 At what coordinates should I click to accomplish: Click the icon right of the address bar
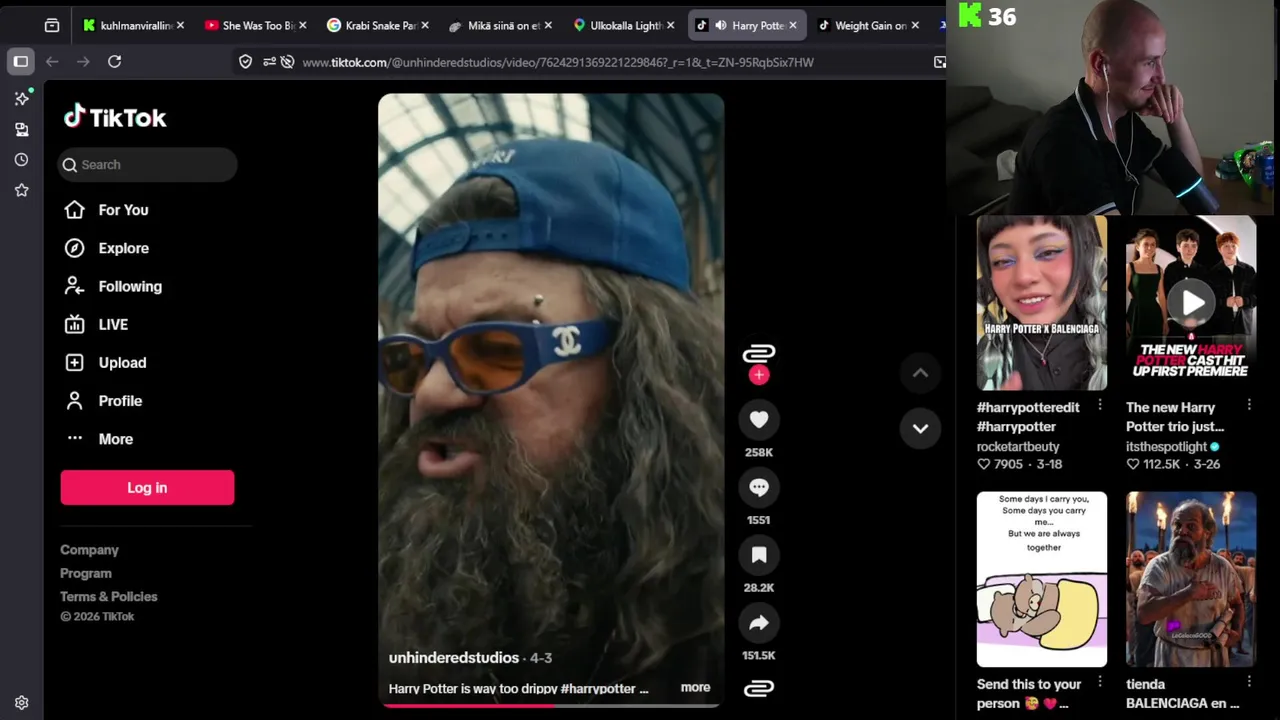939,62
